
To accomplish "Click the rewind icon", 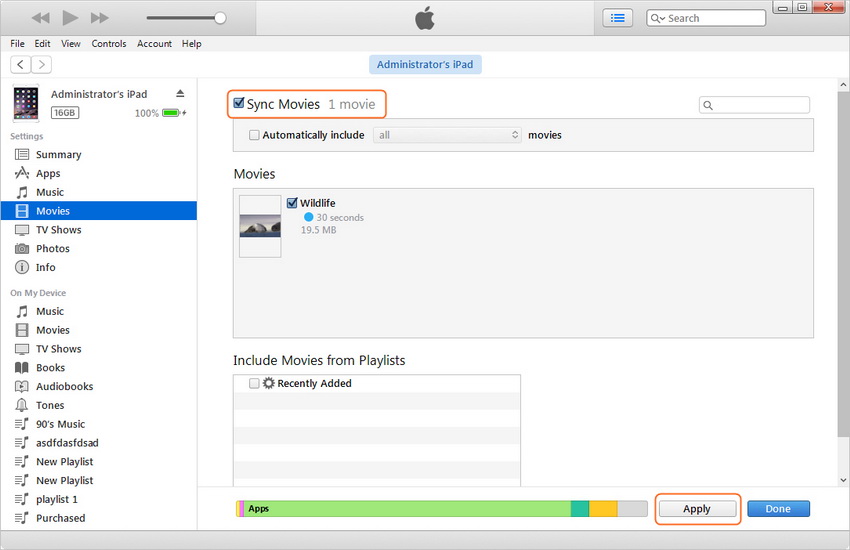I will [x=40, y=18].
